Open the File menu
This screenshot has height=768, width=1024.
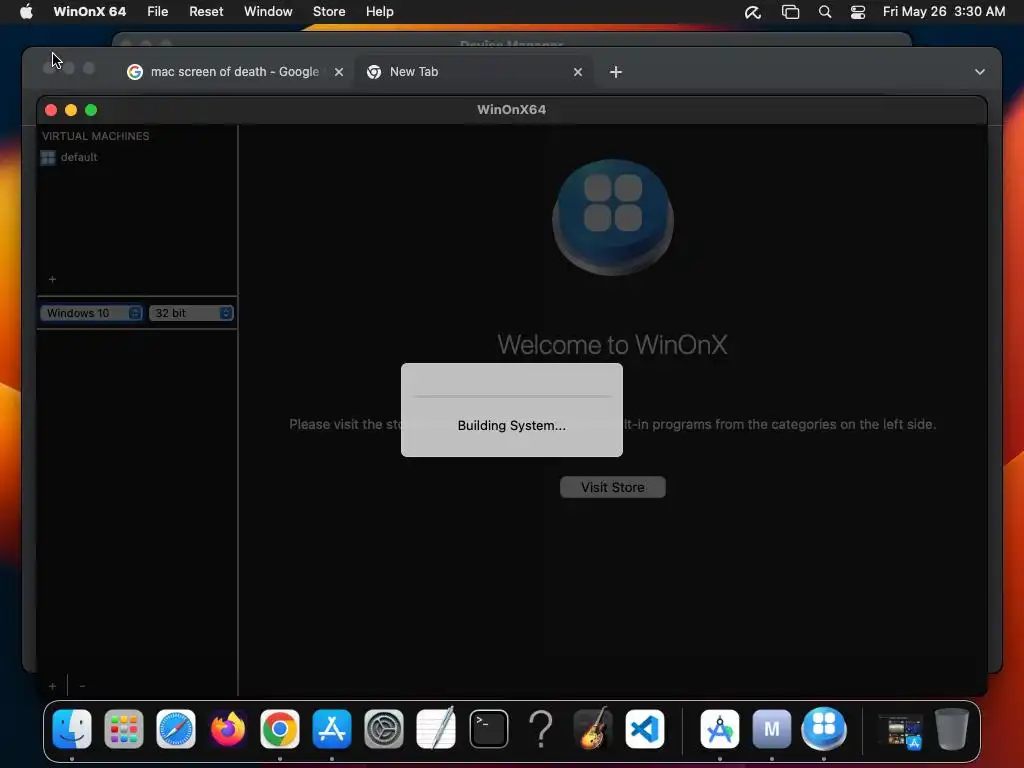click(157, 12)
